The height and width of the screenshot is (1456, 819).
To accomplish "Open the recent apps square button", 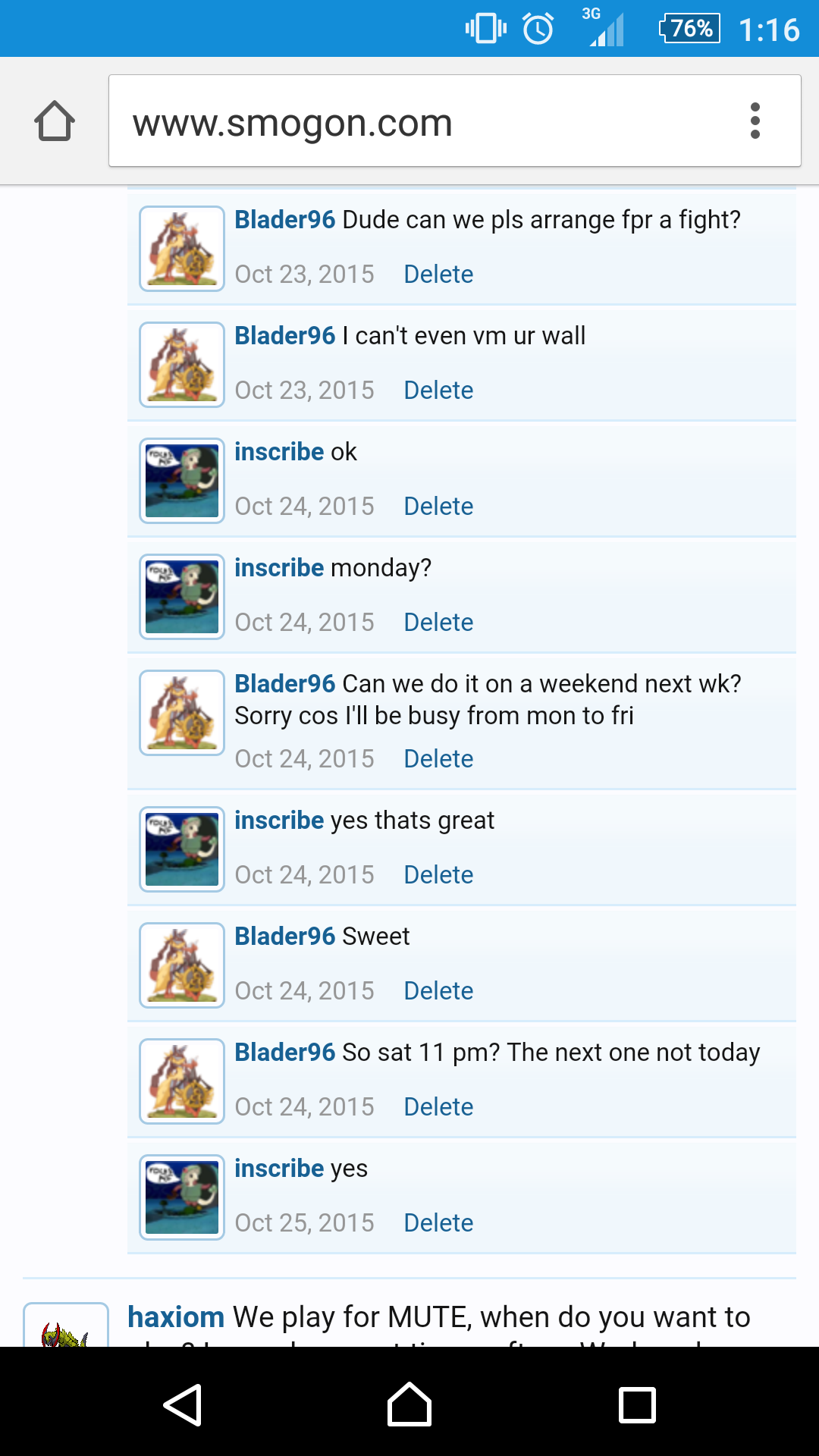I will pos(637,1405).
